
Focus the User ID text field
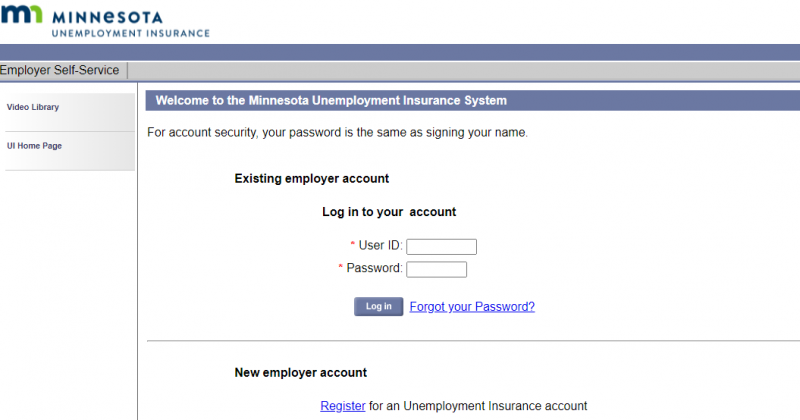pos(441,247)
